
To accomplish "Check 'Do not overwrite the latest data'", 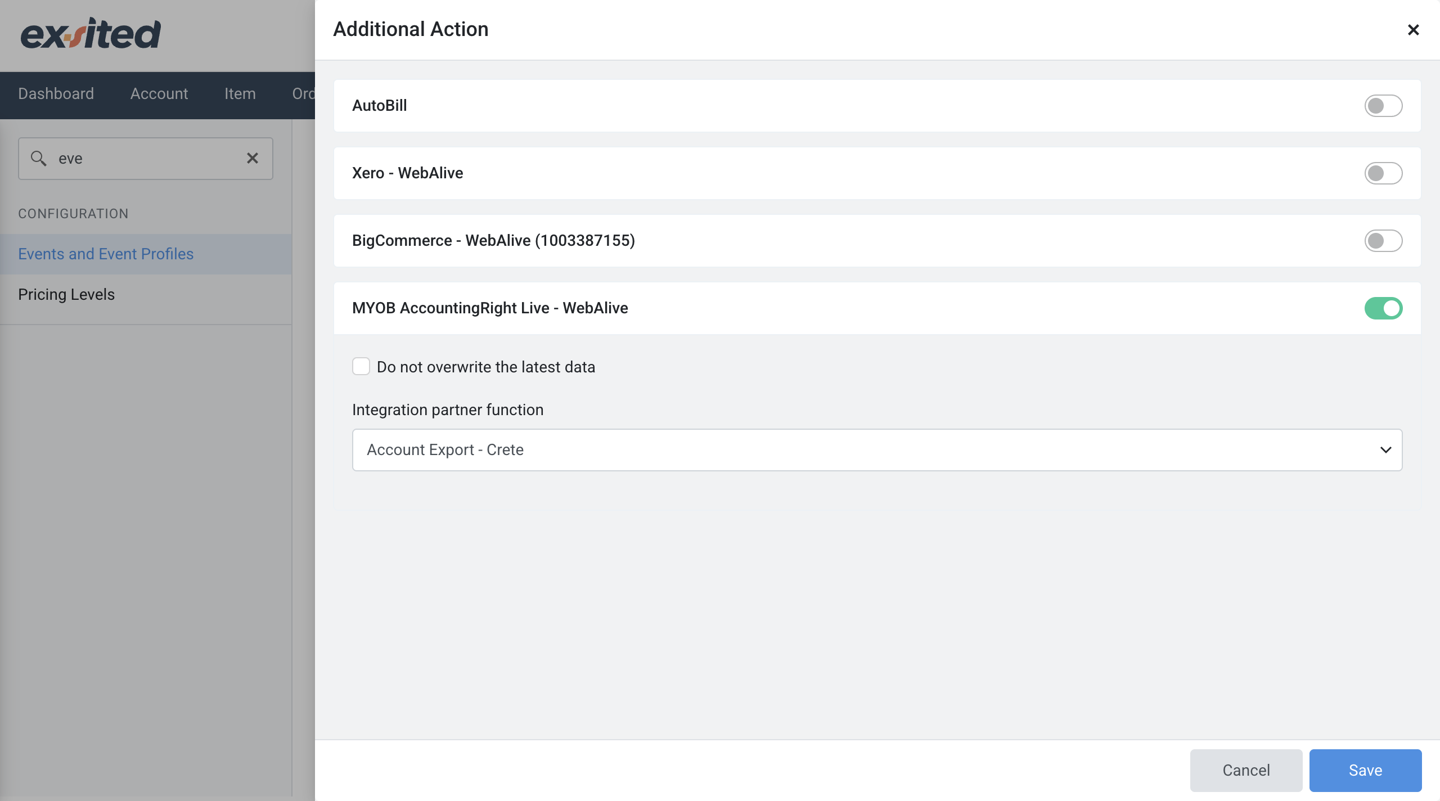I will [x=361, y=367].
